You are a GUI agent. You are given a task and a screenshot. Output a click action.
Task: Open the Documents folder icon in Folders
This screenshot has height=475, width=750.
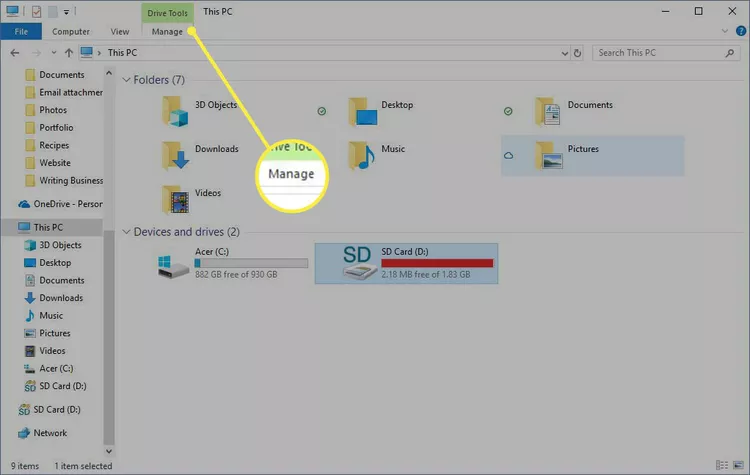point(548,111)
